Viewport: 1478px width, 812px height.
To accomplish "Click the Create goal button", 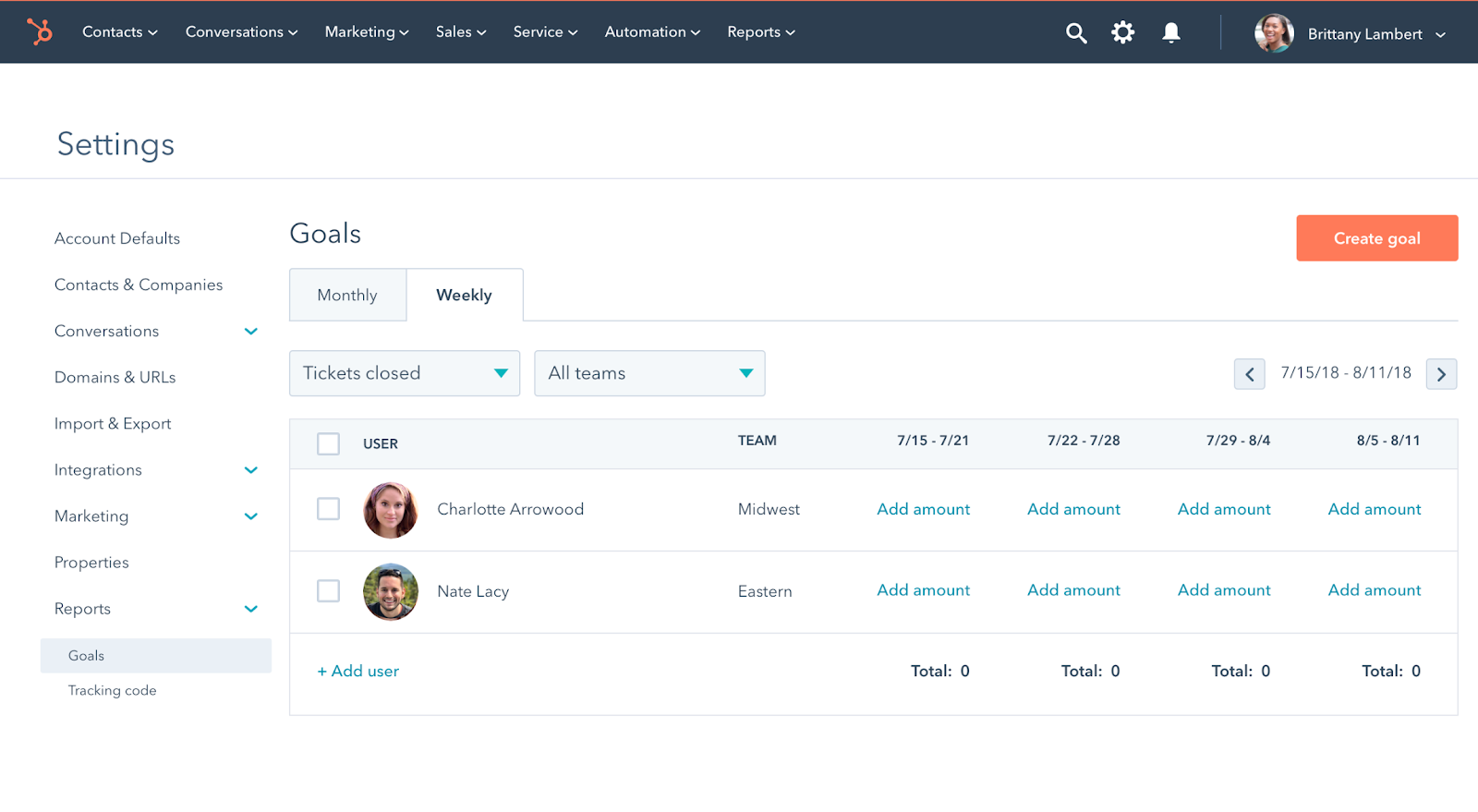I will point(1377,238).
